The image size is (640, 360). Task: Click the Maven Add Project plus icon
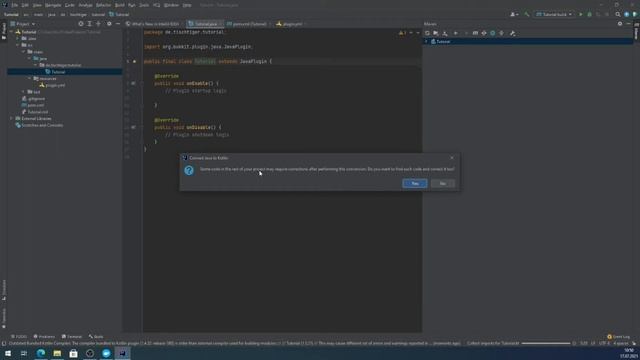456,33
